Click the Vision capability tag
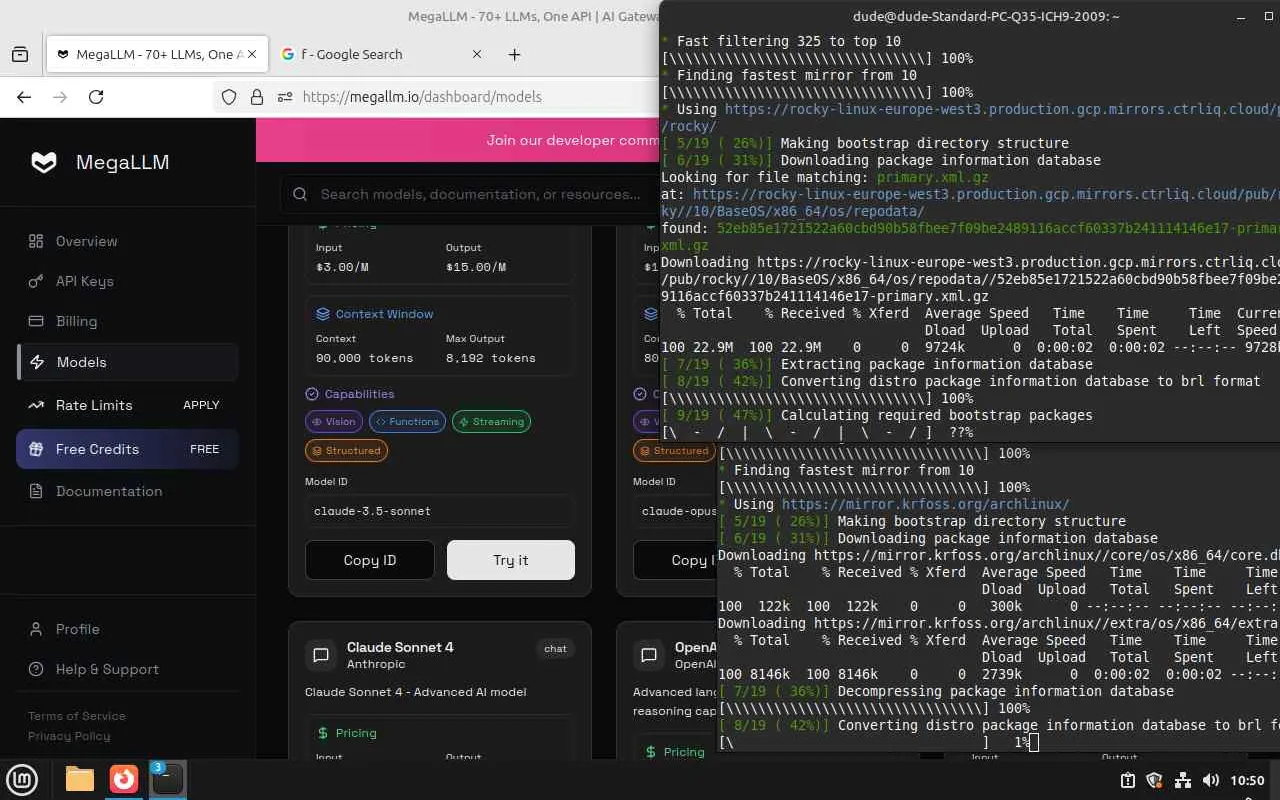Viewport: 1280px width, 800px height. (335, 422)
